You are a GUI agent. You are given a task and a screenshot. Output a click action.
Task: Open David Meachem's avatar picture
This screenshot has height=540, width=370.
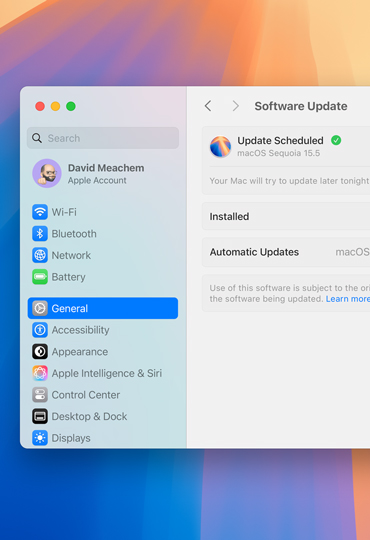click(47, 173)
